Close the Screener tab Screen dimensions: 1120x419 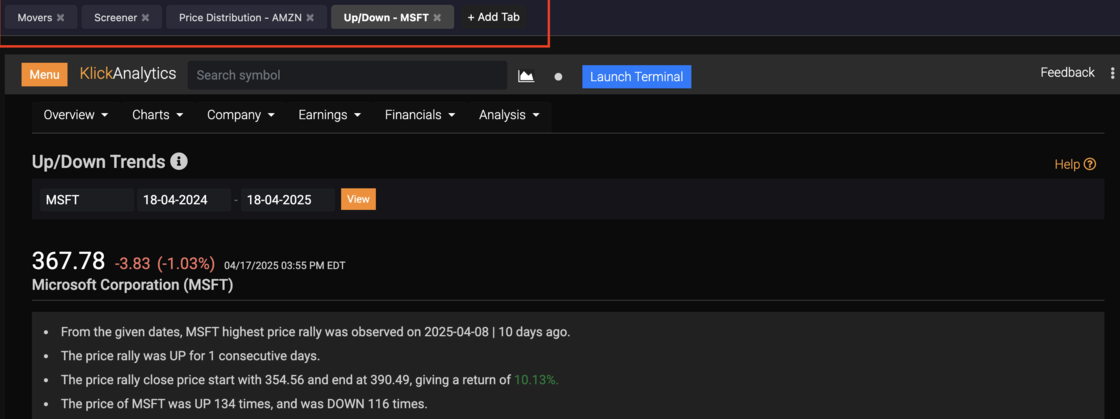[x=146, y=18]
